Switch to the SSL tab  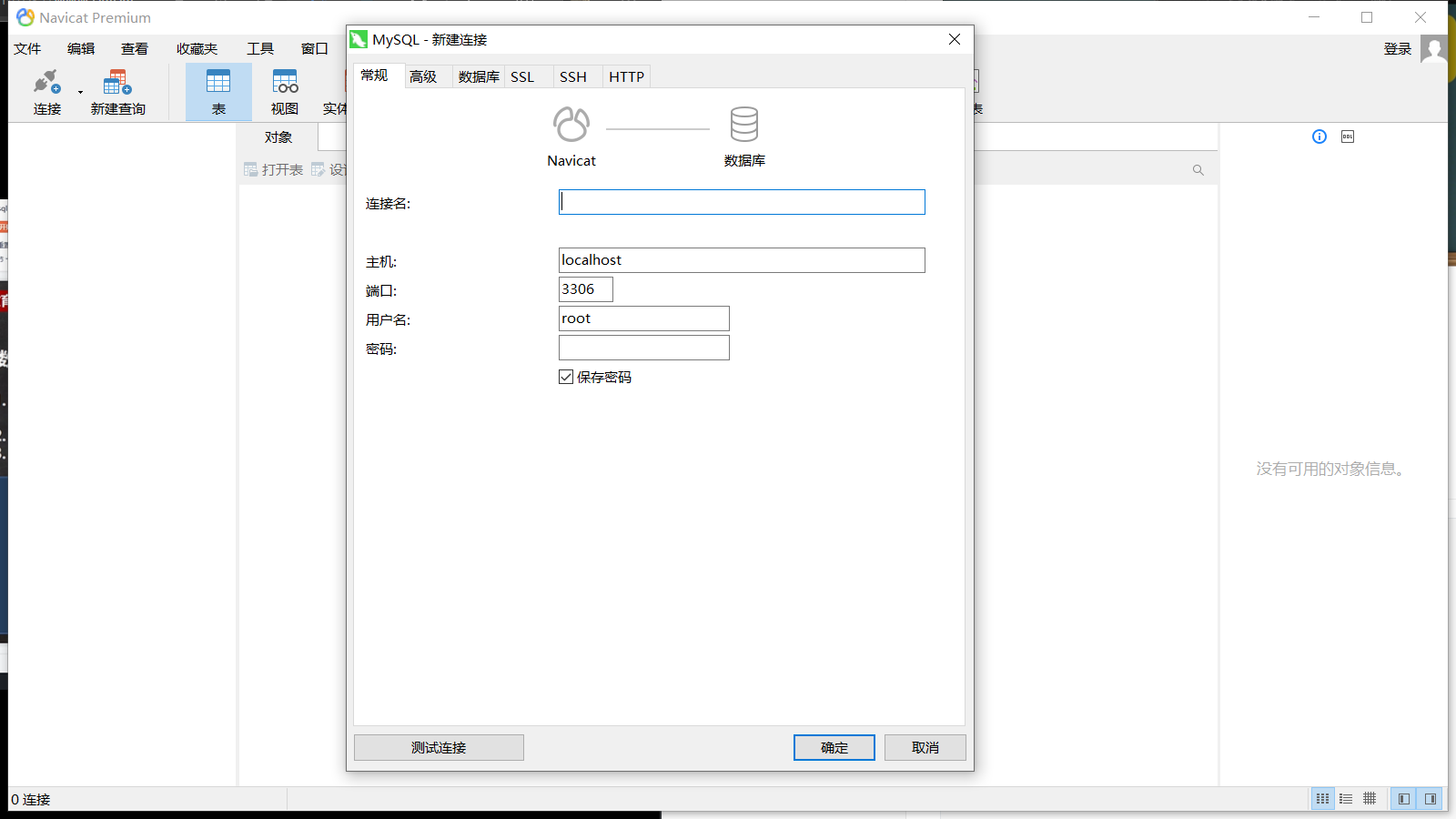522,76
